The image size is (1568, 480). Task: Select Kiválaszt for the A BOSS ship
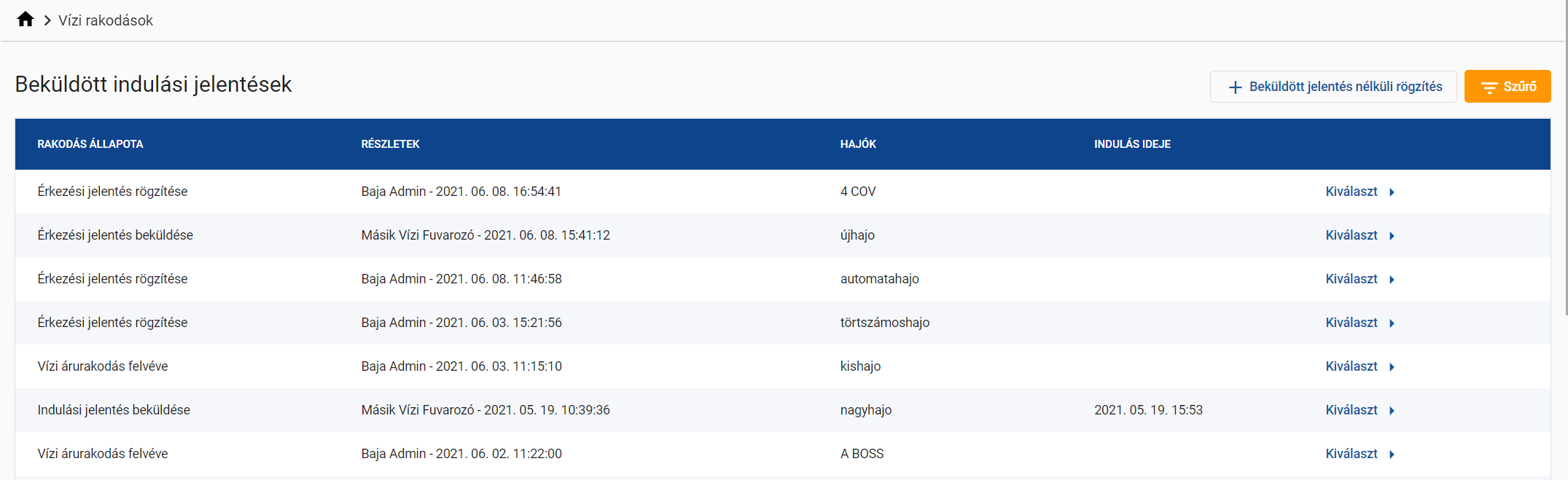[1351, 454]
